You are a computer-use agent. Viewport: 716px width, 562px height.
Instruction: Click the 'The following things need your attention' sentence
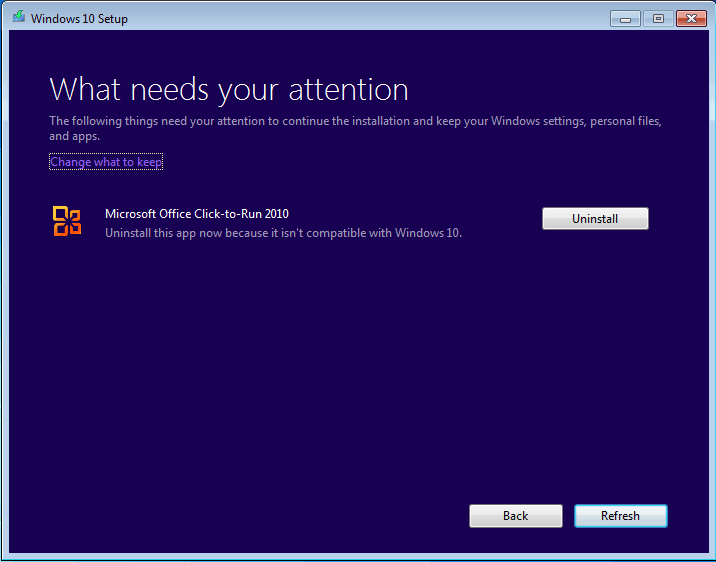(355, 121)
